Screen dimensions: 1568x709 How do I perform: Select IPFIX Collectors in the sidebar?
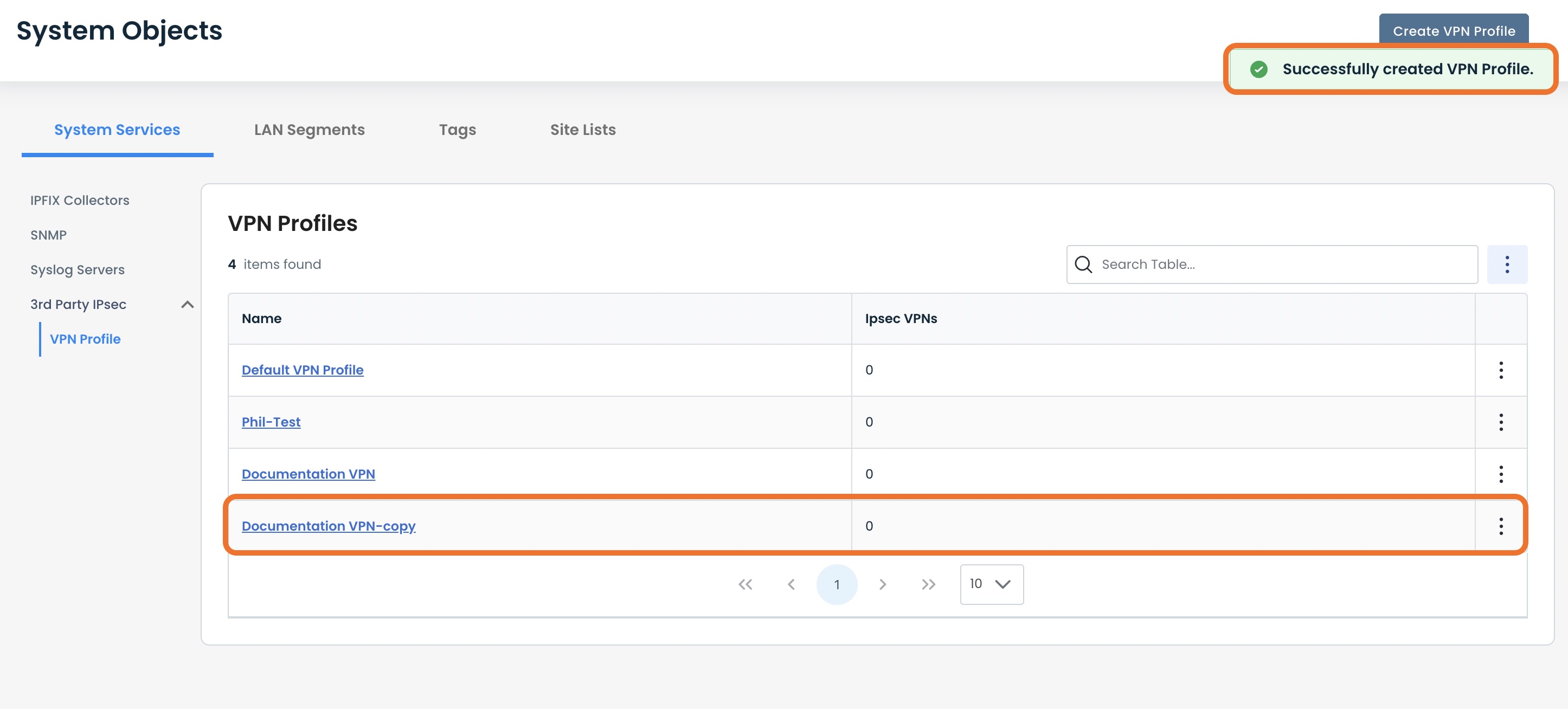coord(80,200)
